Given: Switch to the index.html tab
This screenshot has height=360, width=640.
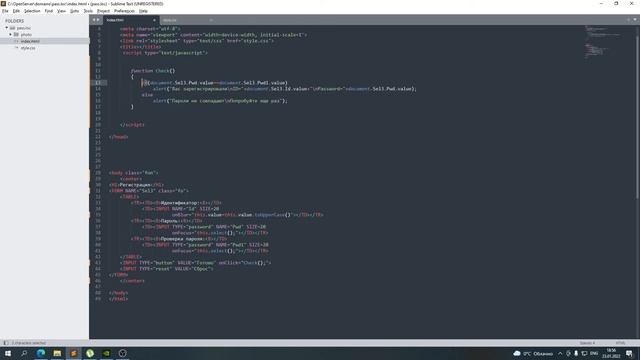Looking at the screenshot, I should 127,20.
